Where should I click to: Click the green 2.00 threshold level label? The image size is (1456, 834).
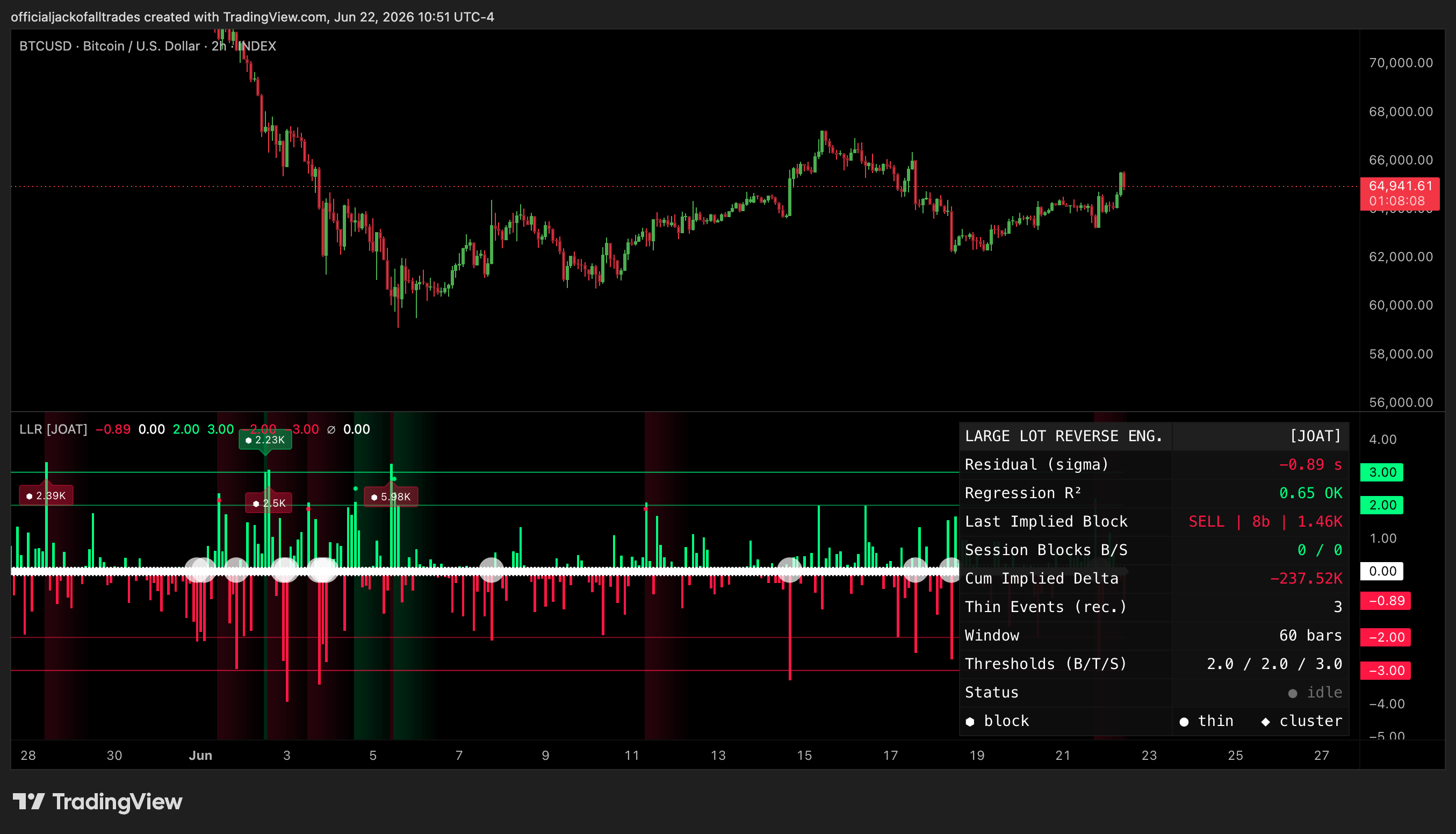coord(1381,505)
